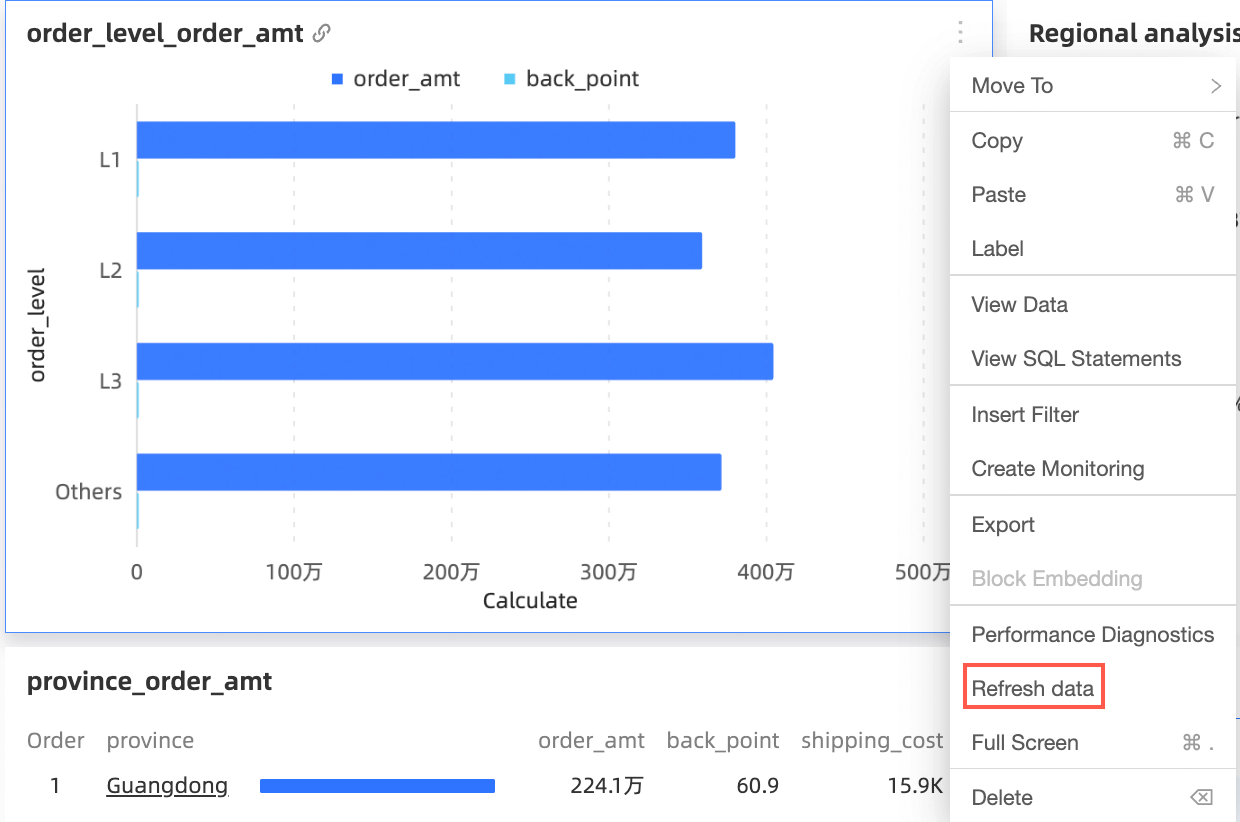Open the three-dot more options icon

pyautogui.click(x=960, y=33)
